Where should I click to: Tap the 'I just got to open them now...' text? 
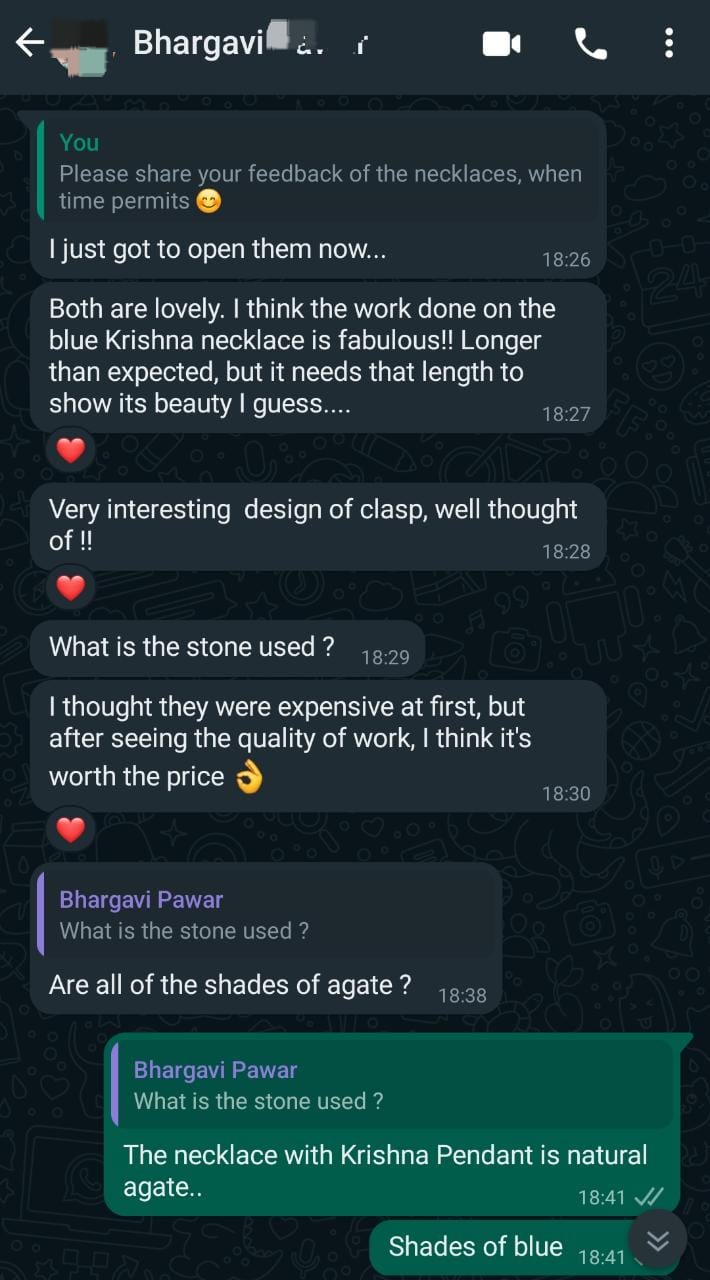point(218,249)
